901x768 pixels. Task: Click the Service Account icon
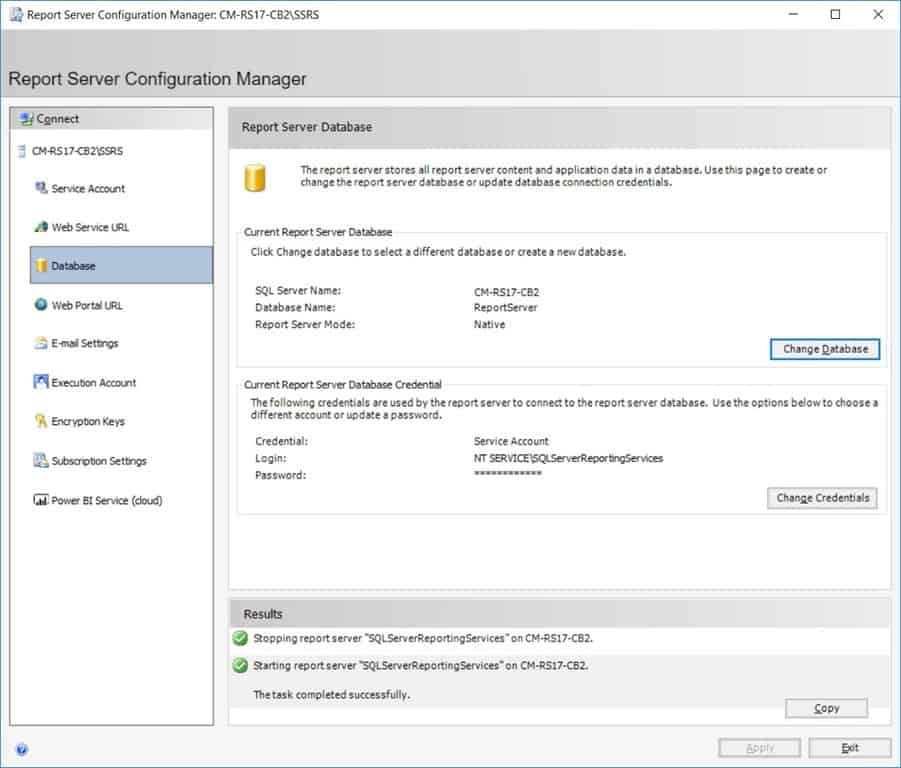point(41,188)
